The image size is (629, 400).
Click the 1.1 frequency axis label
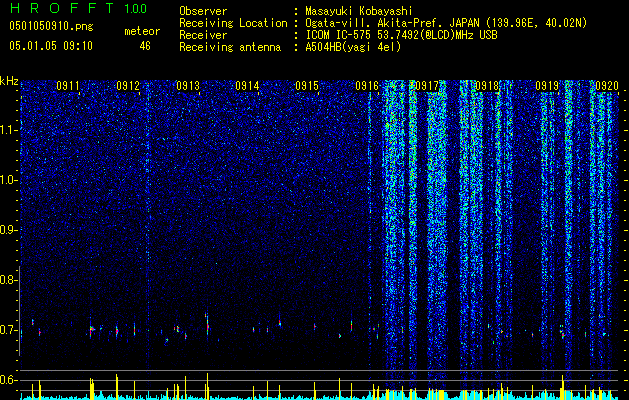pyautogui.click(x=8, y=130)
